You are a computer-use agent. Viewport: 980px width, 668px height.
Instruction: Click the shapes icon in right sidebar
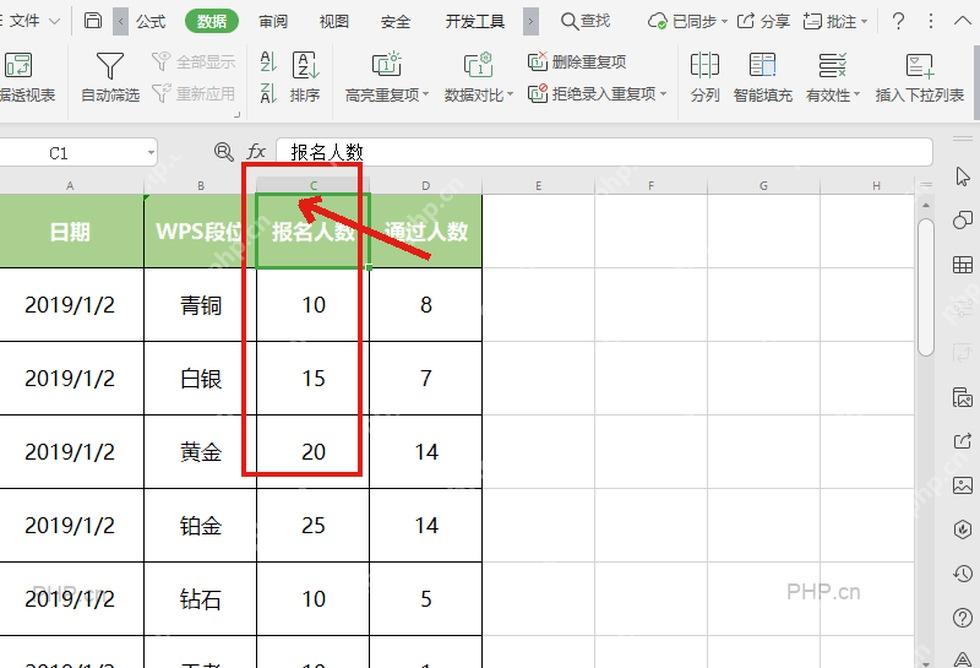pyautogui.click(x=962, y=220)
